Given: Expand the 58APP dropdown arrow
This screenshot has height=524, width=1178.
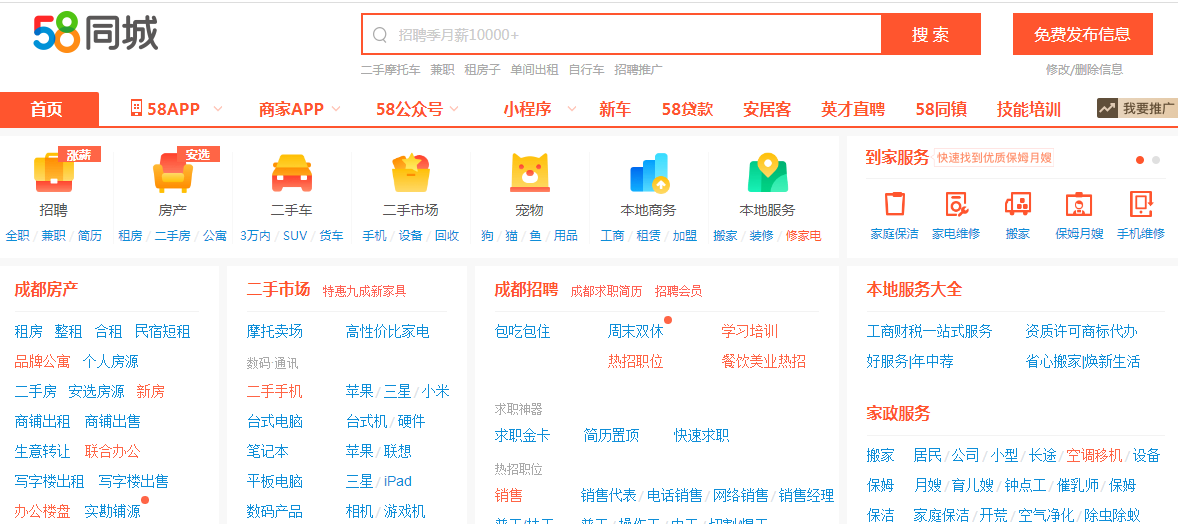Looking at the screenshot, I should coord(218,109).
